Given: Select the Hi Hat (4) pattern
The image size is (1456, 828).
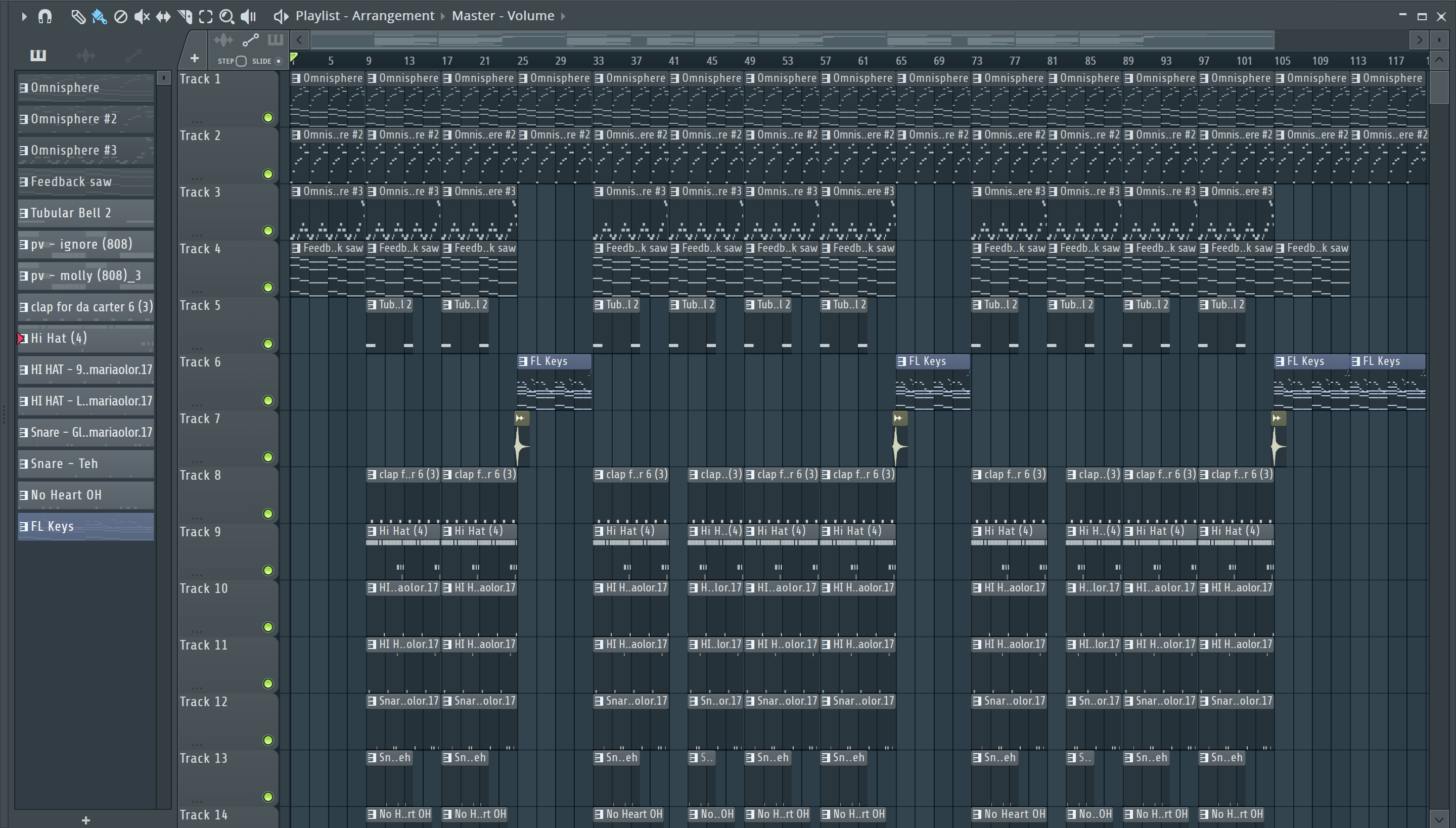Looking at the screenshot, I should pyautogui.click(x=86, y=338).
